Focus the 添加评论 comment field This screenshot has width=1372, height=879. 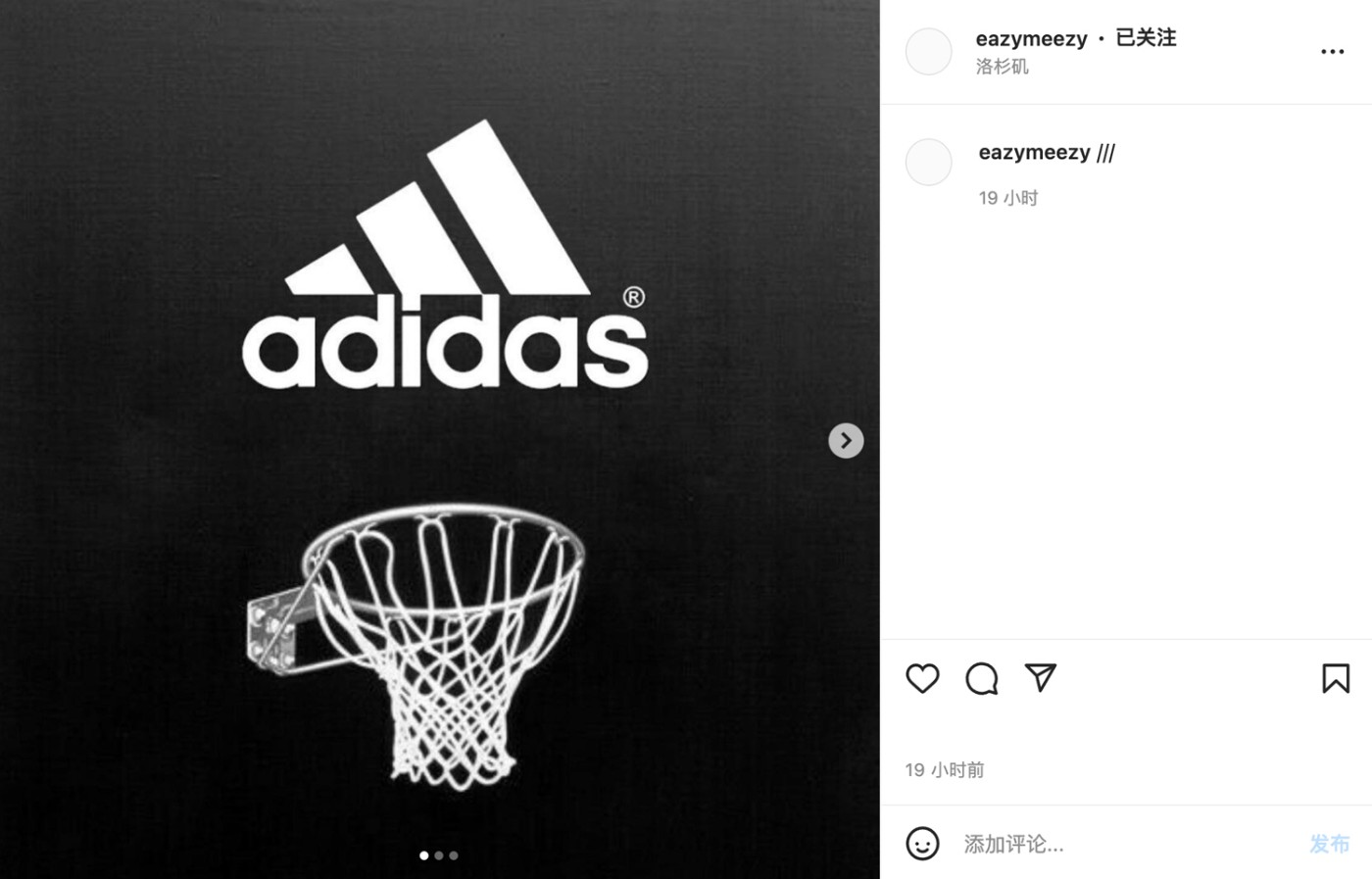1127,844
